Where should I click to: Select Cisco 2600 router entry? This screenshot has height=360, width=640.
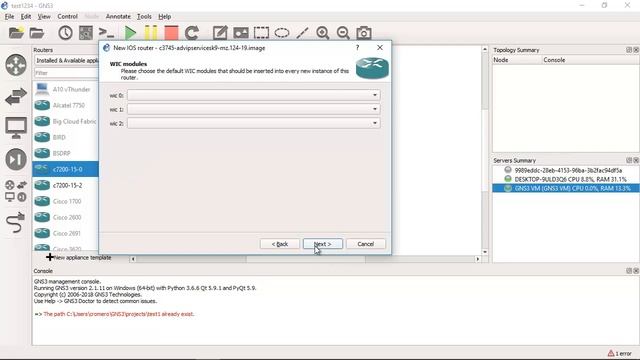click(x=65, y=217)
